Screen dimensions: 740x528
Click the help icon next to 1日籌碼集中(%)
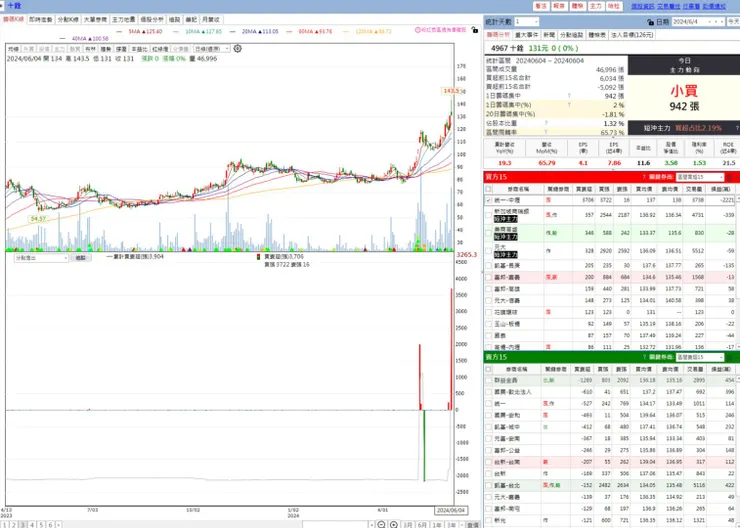coord(570,105)
